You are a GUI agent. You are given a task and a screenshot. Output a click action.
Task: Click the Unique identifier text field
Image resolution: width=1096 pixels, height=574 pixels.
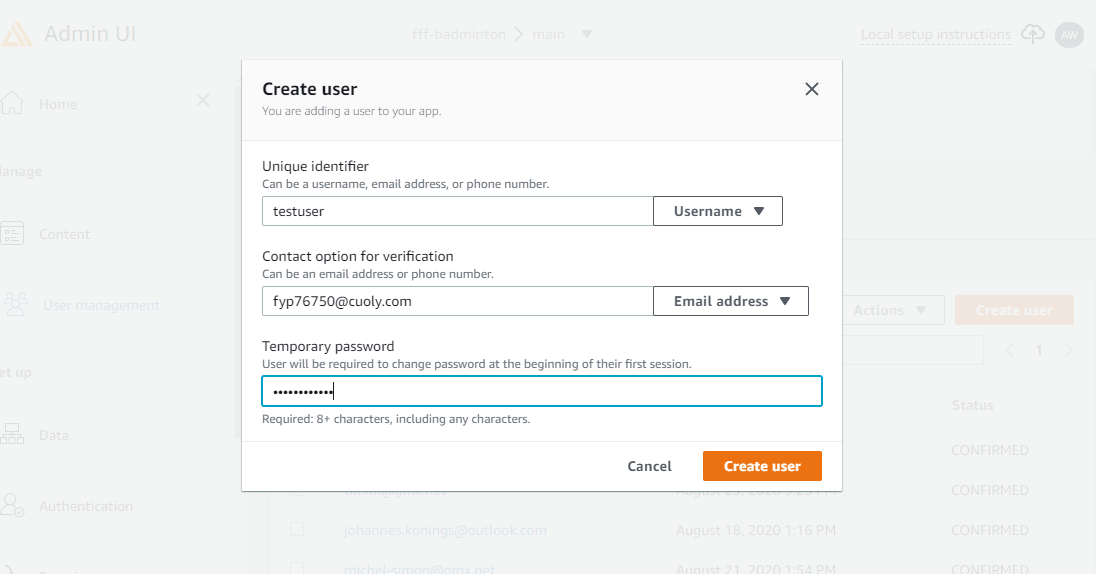(458, 211)
